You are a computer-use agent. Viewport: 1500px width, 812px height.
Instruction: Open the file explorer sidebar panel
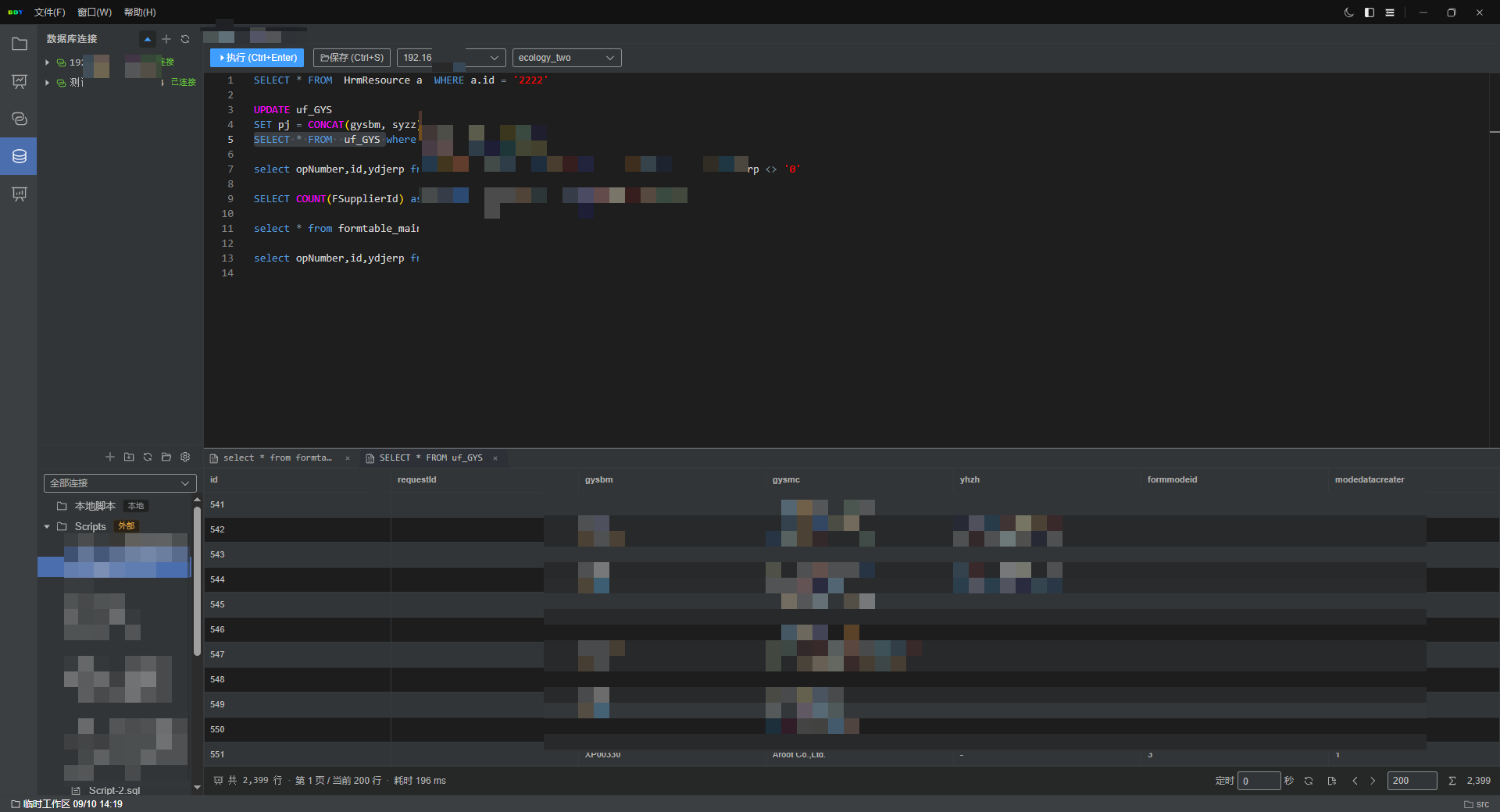click(x=20, y=45)
